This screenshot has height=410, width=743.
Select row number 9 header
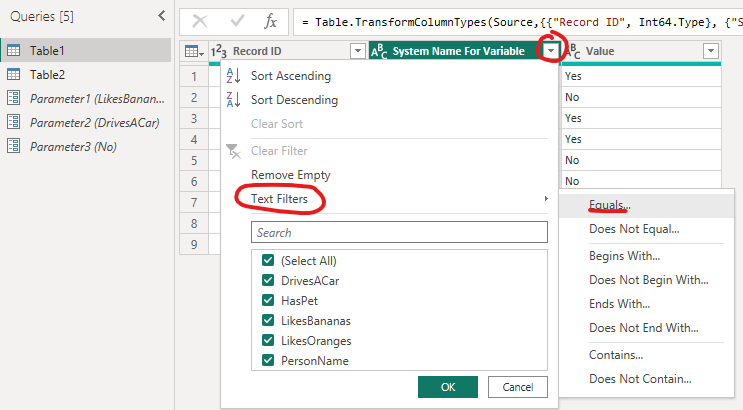tap(194, 244)
